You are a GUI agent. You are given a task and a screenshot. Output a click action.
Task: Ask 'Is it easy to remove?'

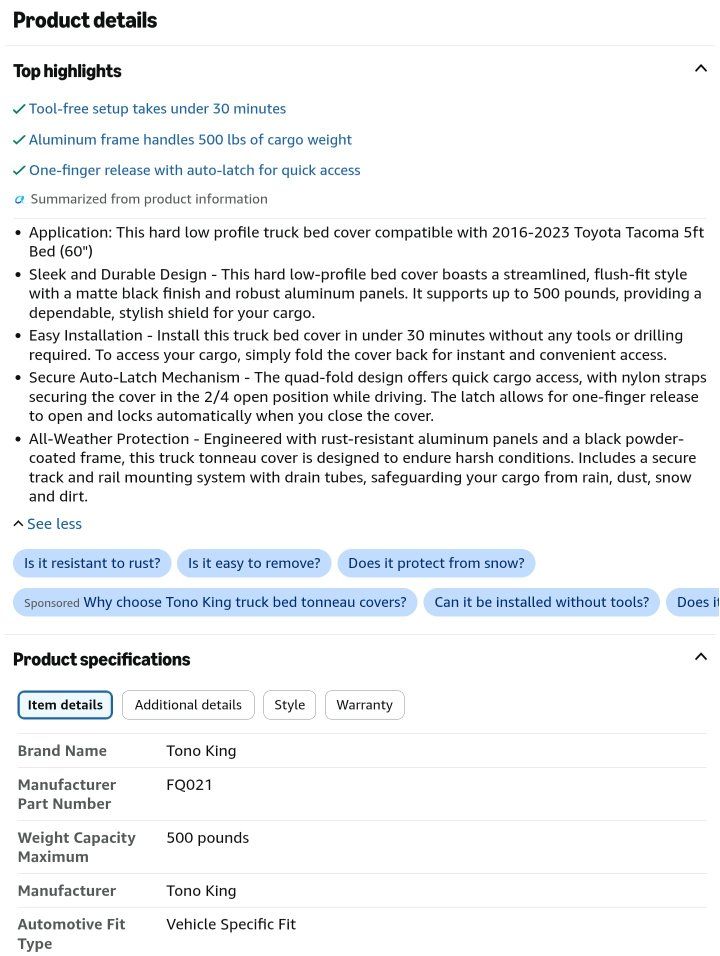(x=254, y=563)
